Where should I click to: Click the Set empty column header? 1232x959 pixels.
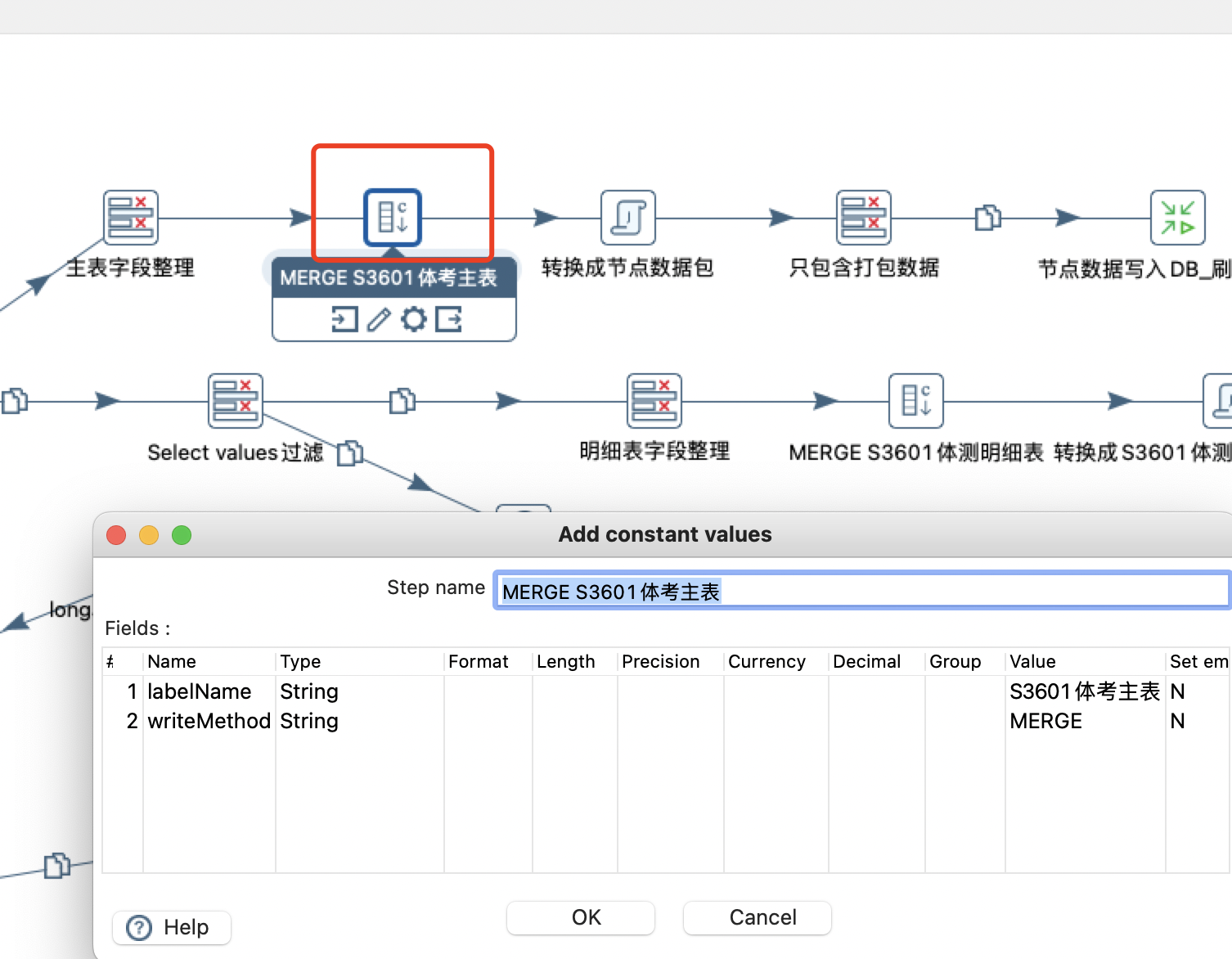click(1198, 661)
